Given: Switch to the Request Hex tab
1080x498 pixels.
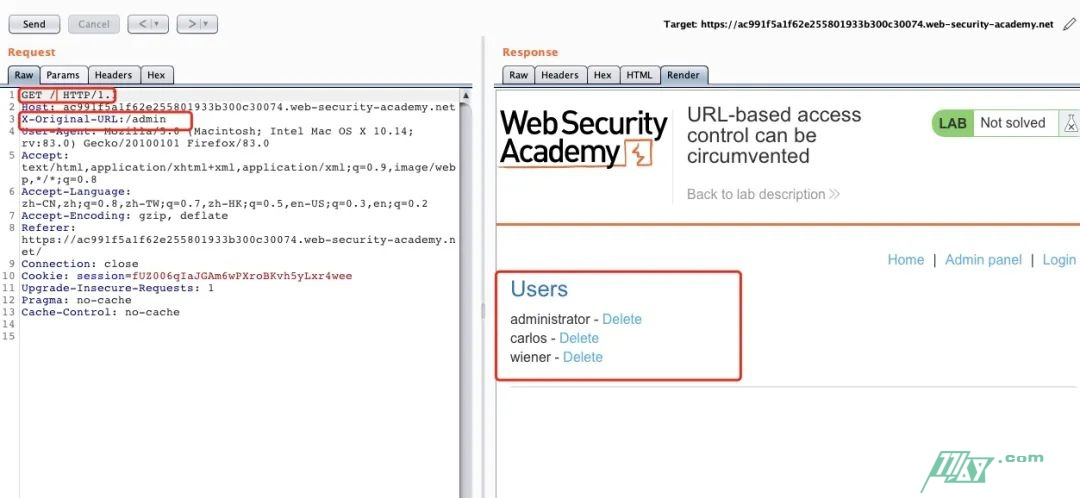Looking at the screenshot, I should 156,75.
